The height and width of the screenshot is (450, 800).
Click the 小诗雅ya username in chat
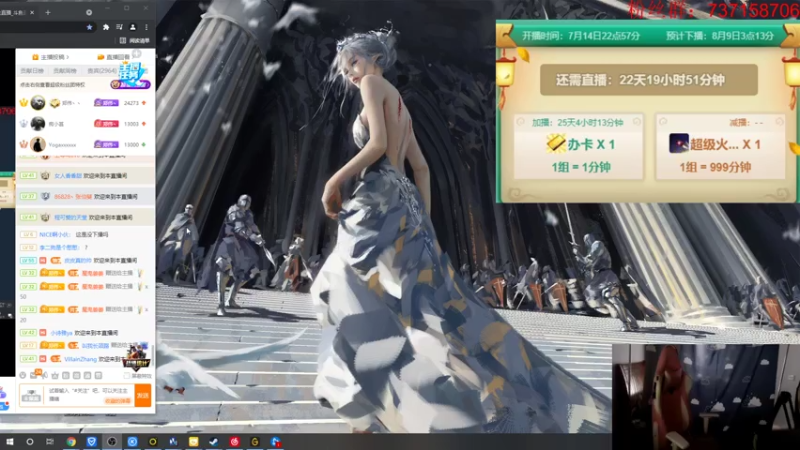pyautogui.click(x=61, y=333)
